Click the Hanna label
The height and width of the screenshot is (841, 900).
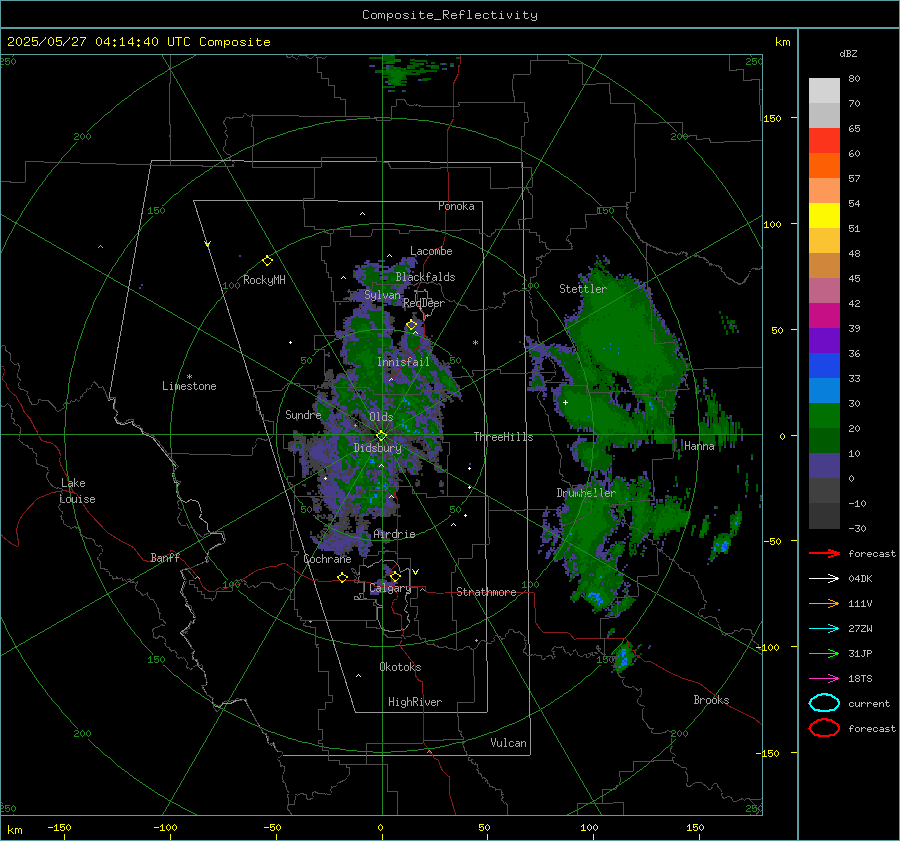699,446
